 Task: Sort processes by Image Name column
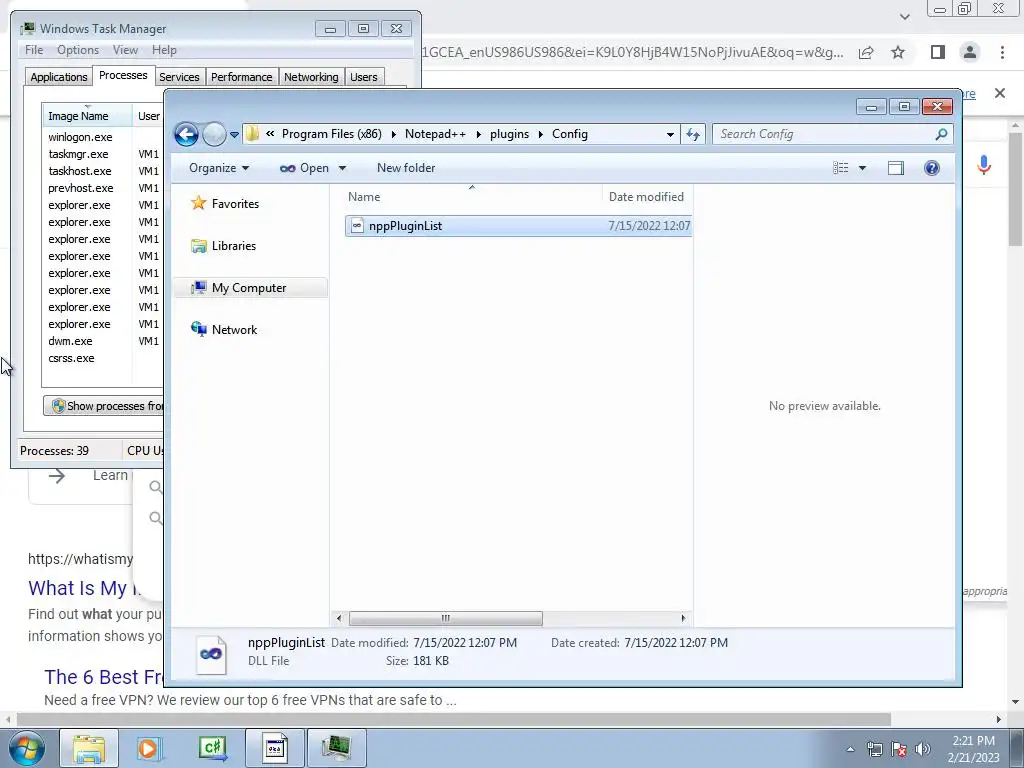pyautogui.click(x=87, y=116)
